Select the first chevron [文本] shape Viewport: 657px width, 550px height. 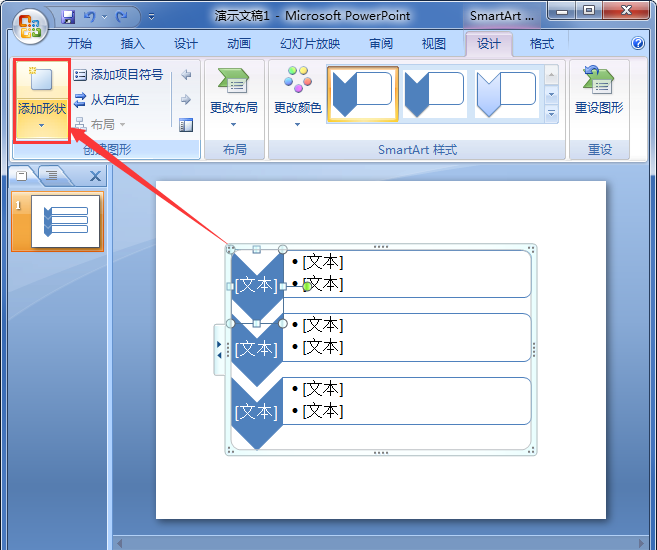tap(257, 285)
